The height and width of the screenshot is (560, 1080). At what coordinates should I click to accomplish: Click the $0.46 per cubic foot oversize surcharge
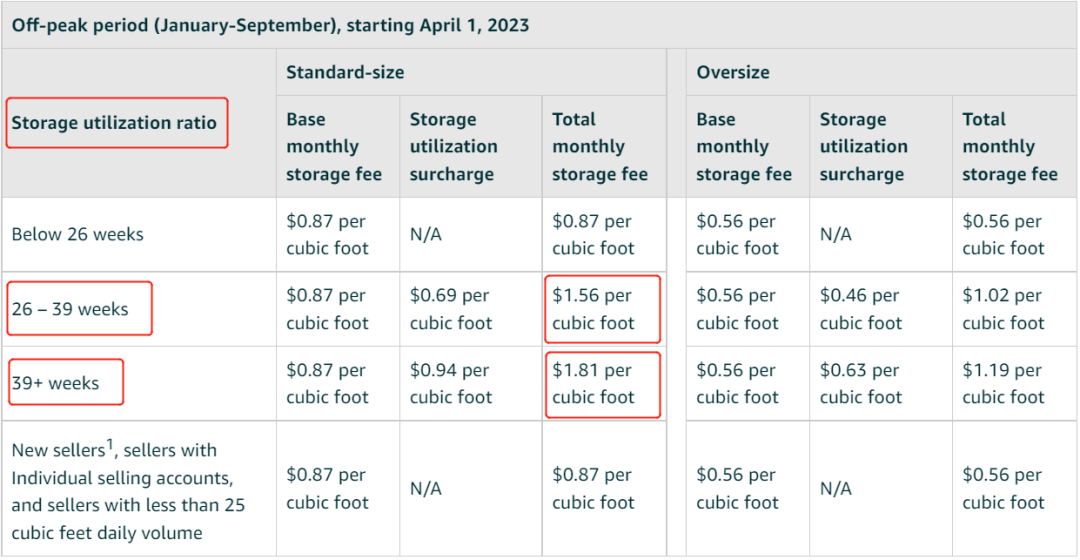[x=860, y=309]
